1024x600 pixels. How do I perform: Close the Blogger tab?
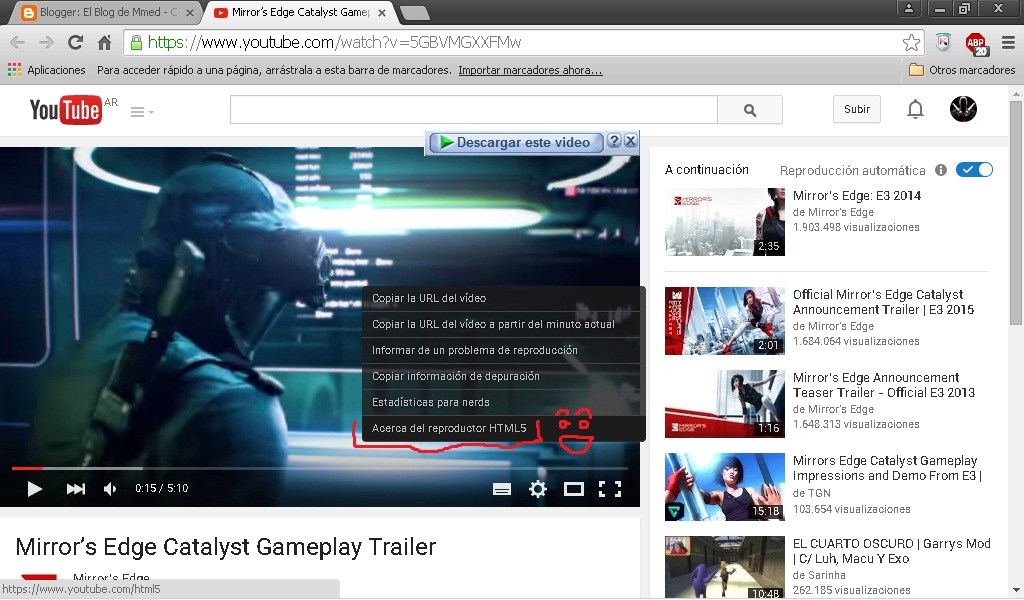pyautogui.click(x=189, y=13)
